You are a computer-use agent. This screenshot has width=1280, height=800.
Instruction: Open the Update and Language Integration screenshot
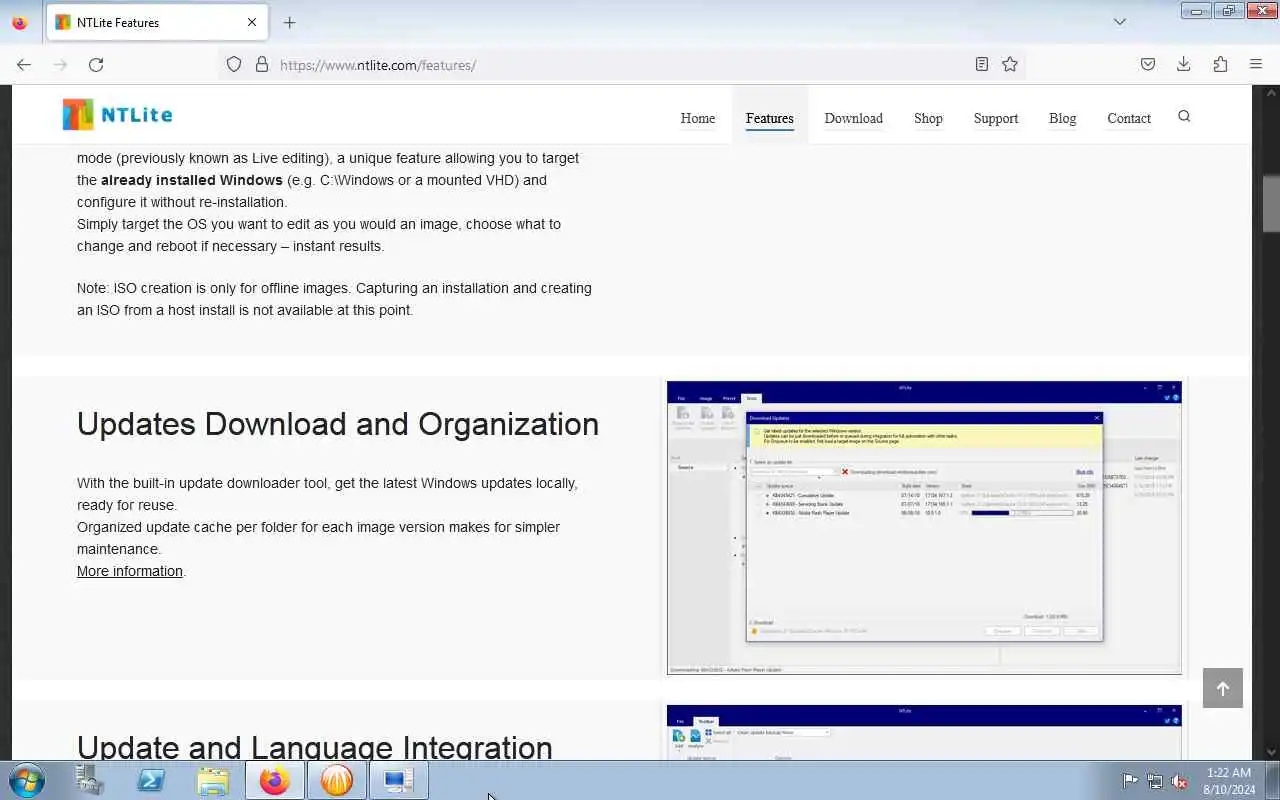click(924, 732)
